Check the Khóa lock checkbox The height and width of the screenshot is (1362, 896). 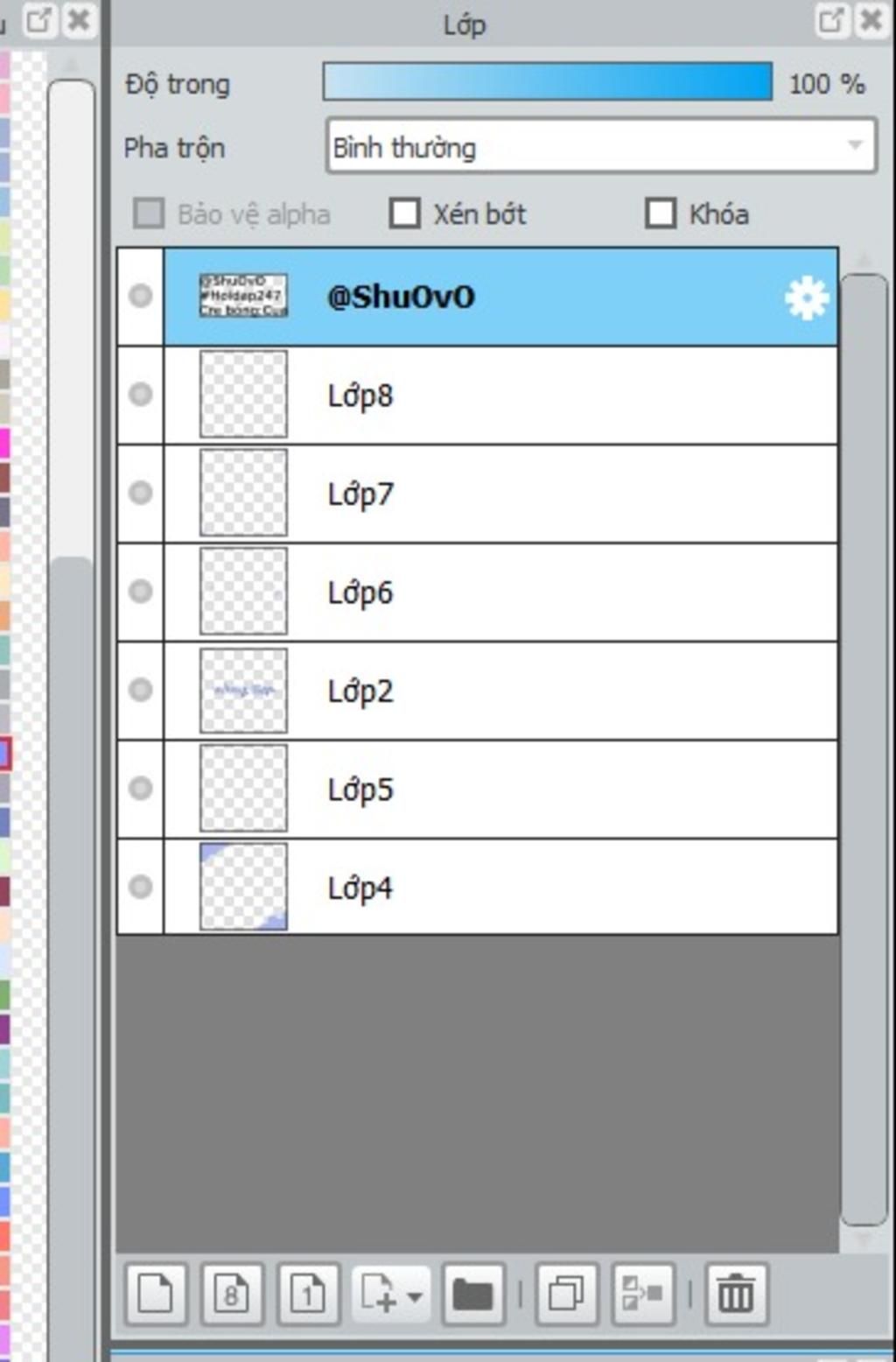661,213
